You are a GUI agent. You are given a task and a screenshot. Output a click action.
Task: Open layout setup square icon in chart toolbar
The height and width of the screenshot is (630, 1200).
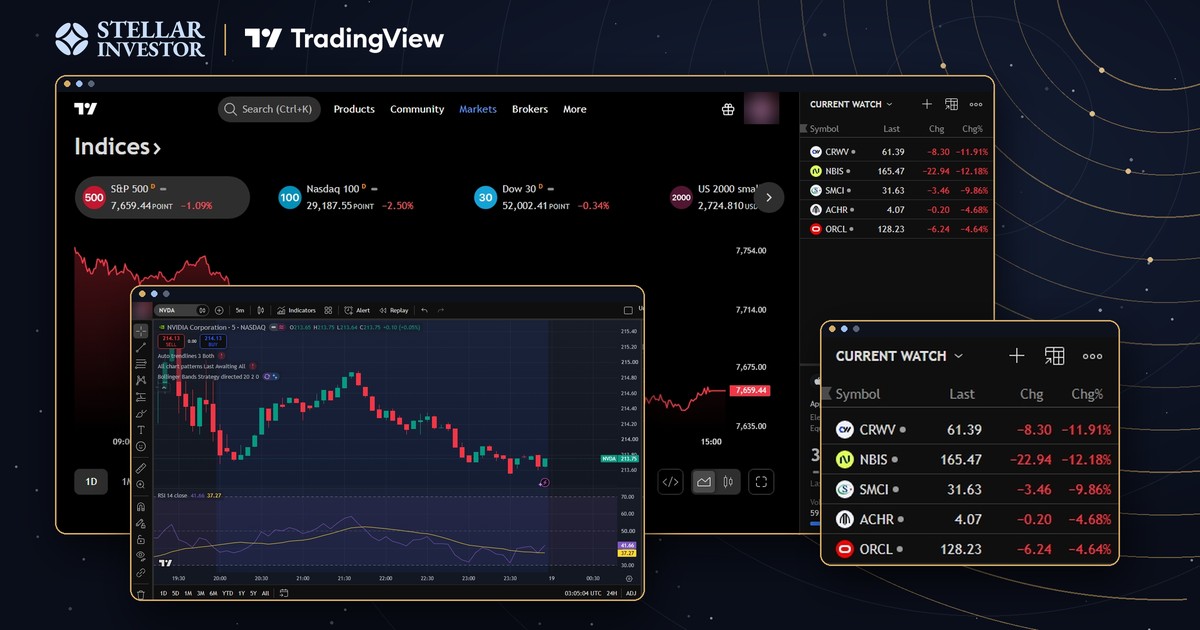tap(628, 310)
